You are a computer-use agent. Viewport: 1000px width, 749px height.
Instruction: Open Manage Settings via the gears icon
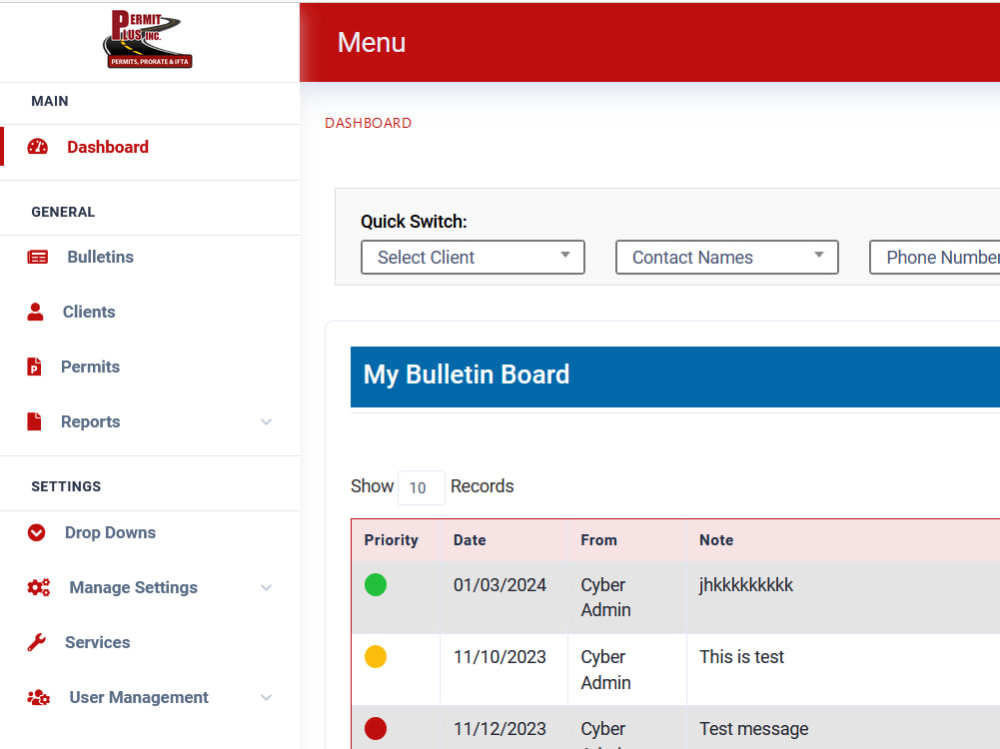click(x=37, y=588)
